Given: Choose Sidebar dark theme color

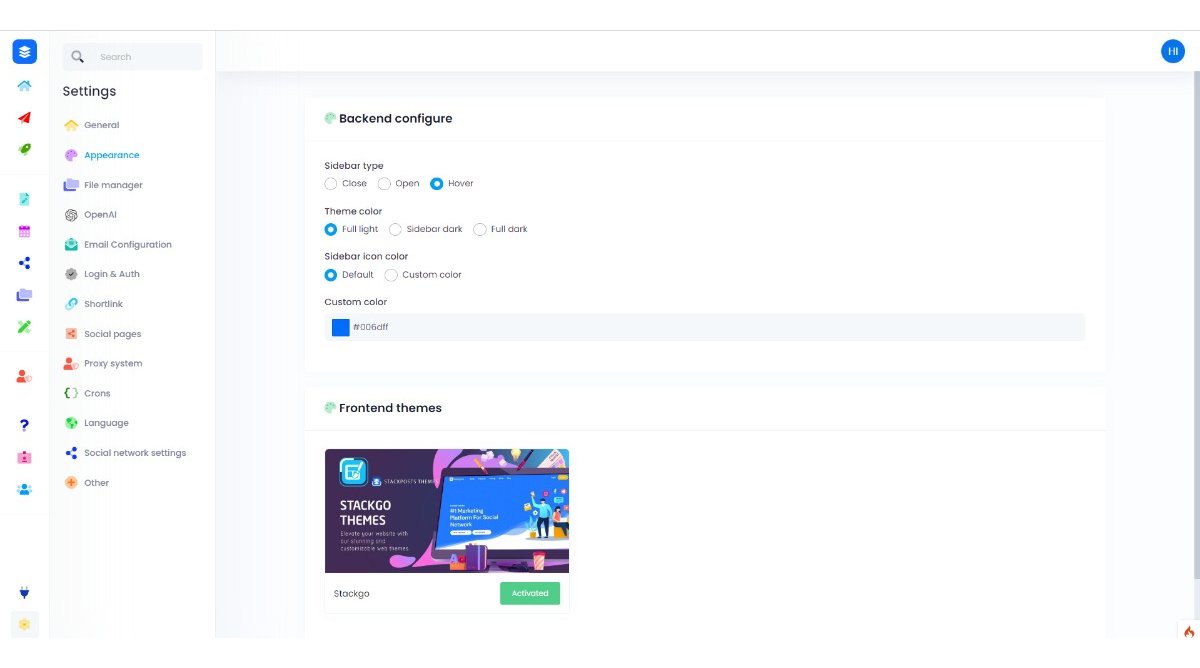Looking at the screenshot, I should tap(395, 229).
